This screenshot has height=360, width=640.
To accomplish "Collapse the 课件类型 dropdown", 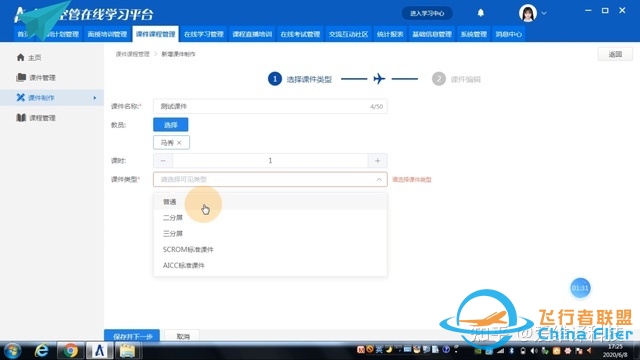I will coord(379,180).
